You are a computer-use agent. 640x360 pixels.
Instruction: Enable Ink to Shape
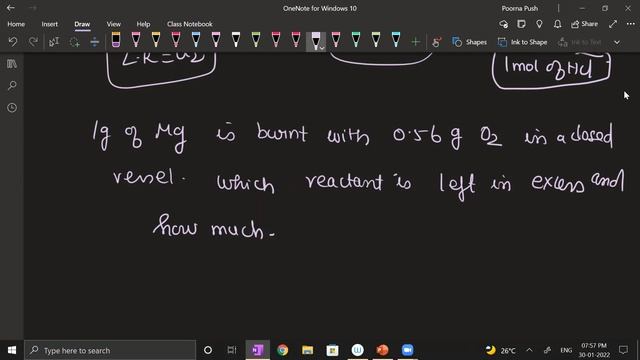coord(522,42)
